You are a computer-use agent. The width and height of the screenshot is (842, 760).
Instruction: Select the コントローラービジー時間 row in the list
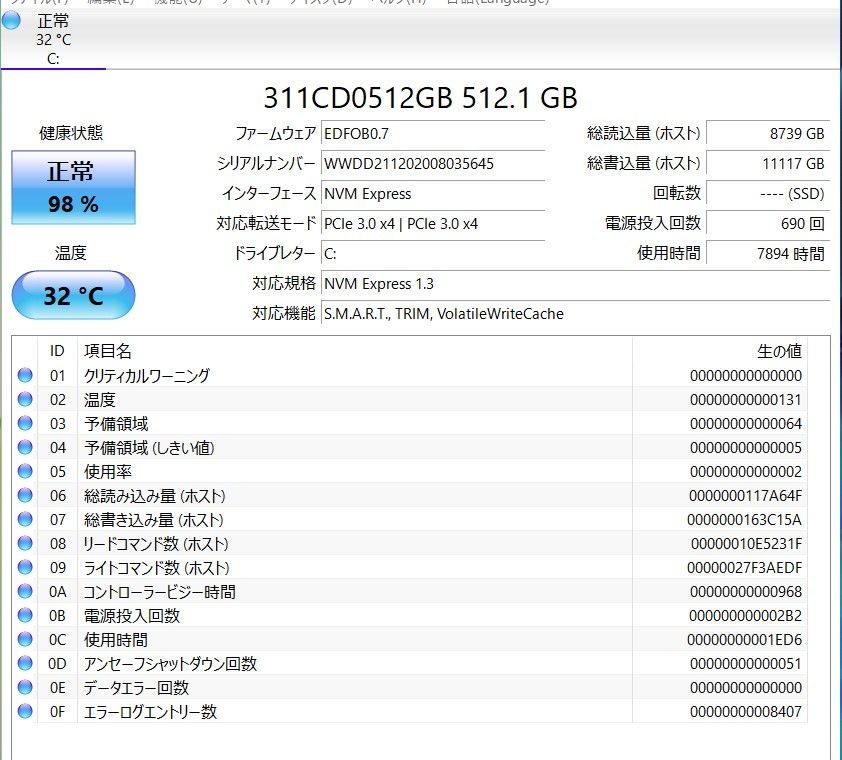click(160, 592)
